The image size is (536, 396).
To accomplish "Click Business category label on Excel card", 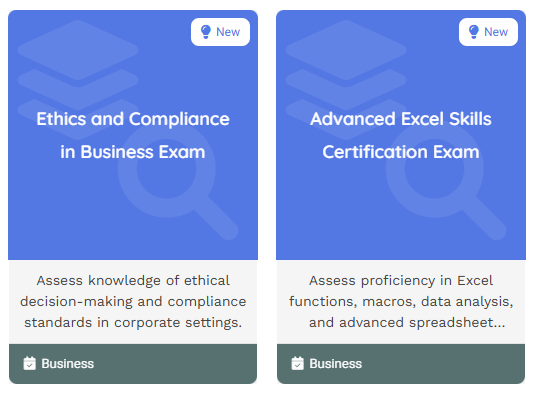I will click(x=336, y=364).
